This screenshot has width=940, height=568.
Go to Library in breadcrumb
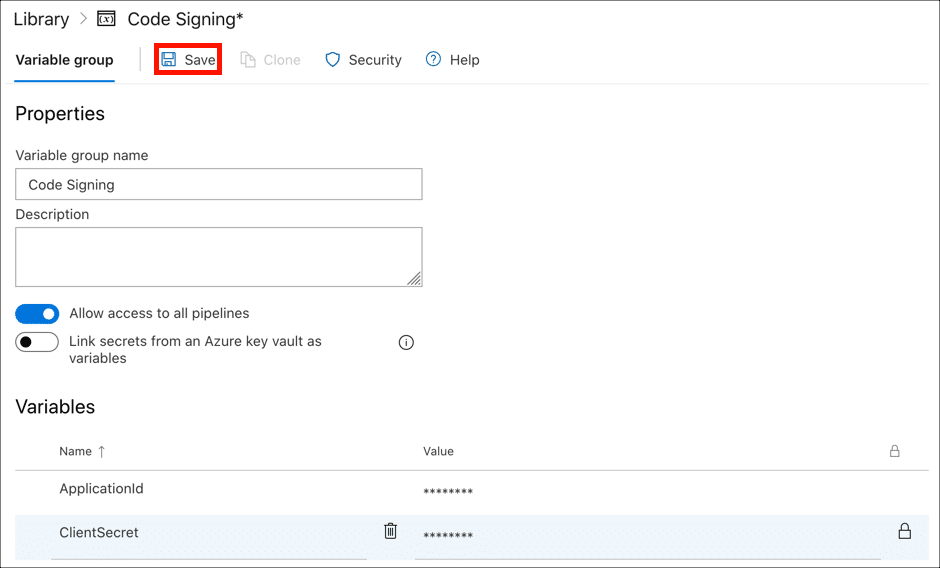(x=41, y=20)
